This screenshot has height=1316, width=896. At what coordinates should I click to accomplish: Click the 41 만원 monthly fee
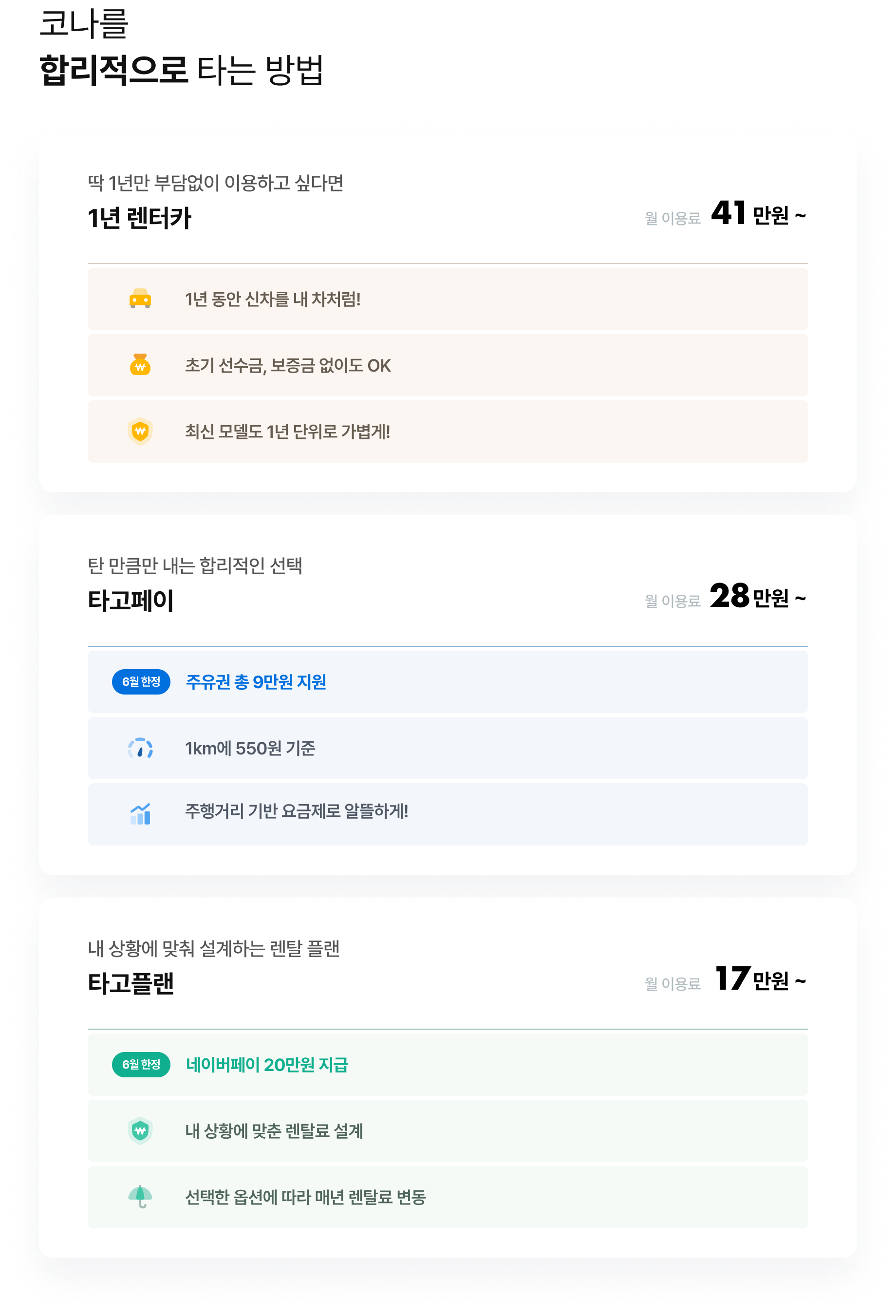tap(758, 213)
